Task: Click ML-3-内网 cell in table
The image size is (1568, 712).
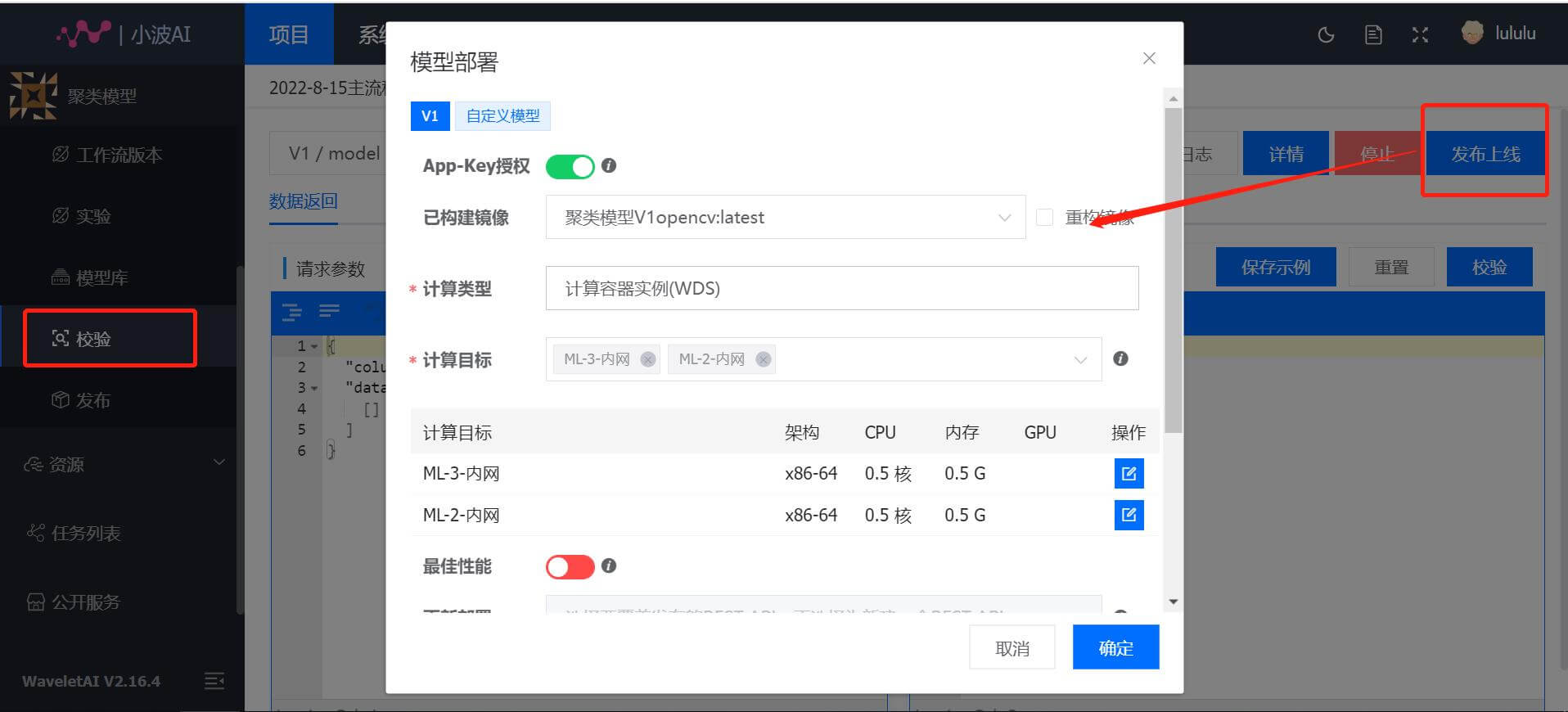Action: point(461,473)
